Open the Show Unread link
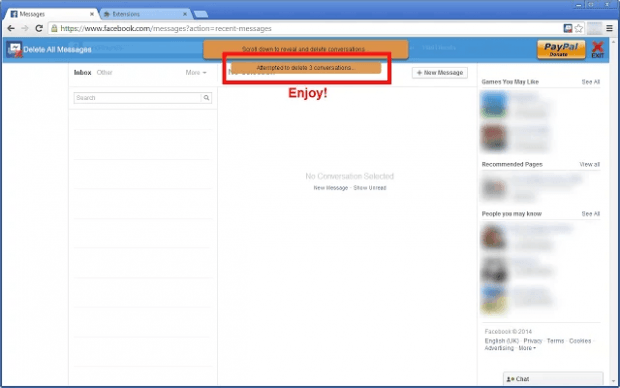The height and width of the screenshot is (388, 620). pos(370,188)
